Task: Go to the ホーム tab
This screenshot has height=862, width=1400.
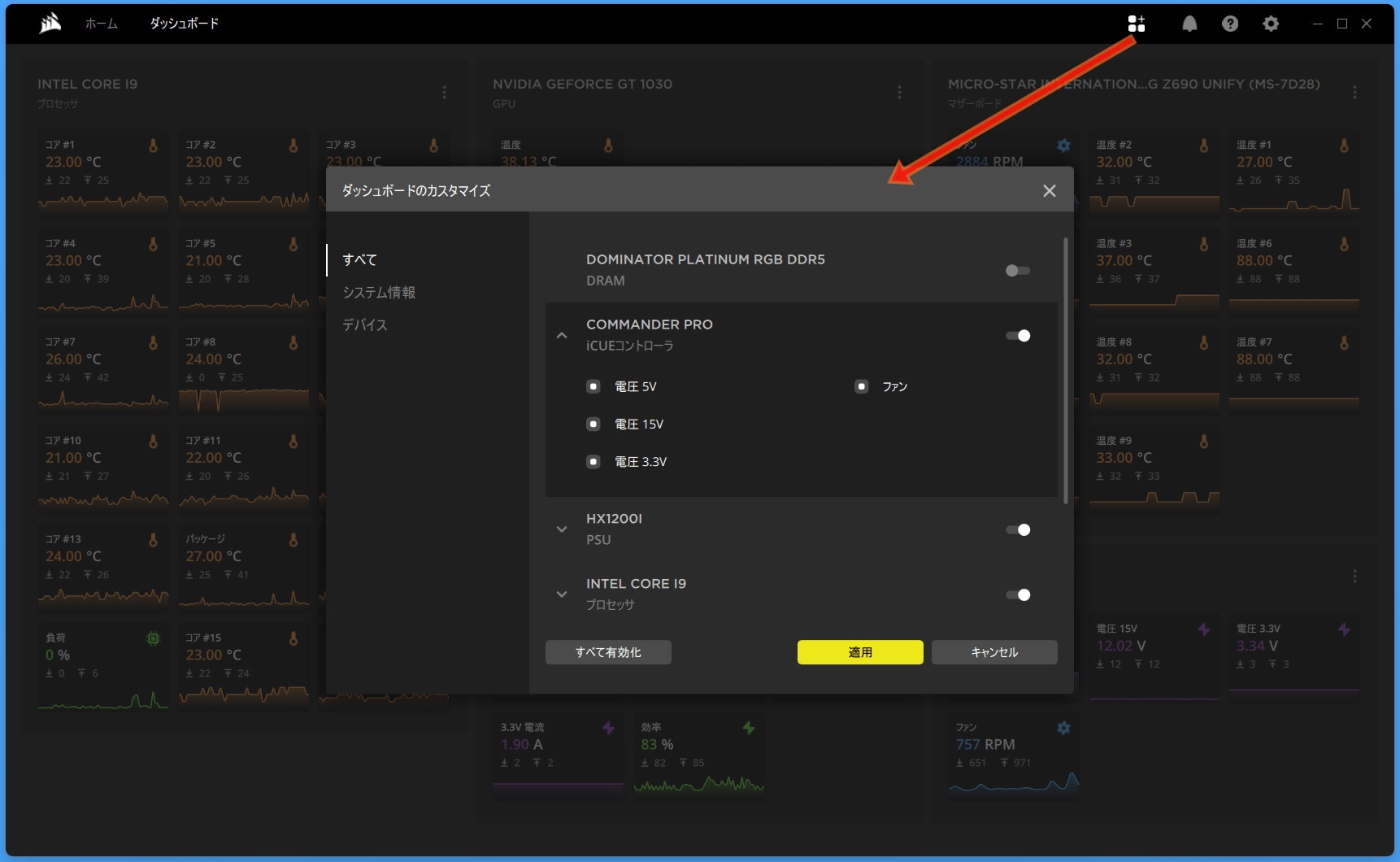Action: 102,24
